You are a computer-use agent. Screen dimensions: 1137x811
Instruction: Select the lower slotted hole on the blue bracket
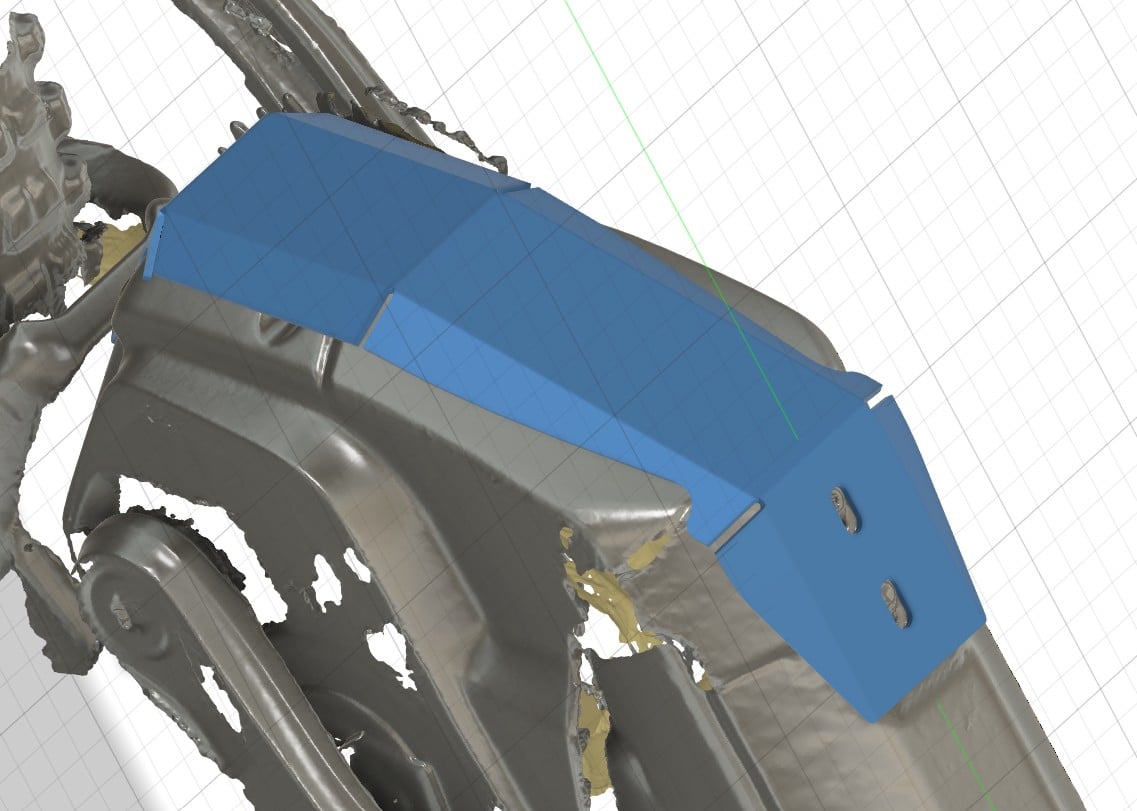point(896,604)
